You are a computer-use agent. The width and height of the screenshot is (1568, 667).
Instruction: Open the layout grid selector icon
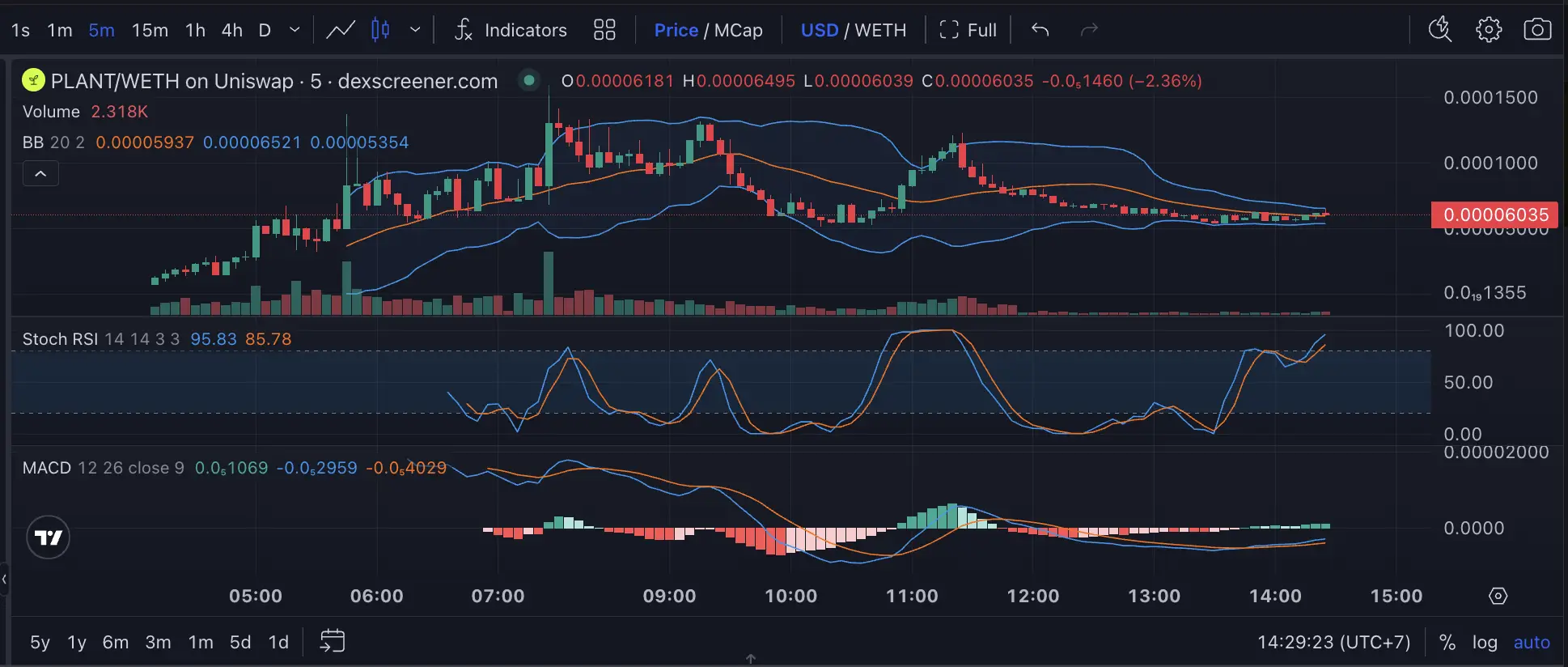click(x=604, y=31)
